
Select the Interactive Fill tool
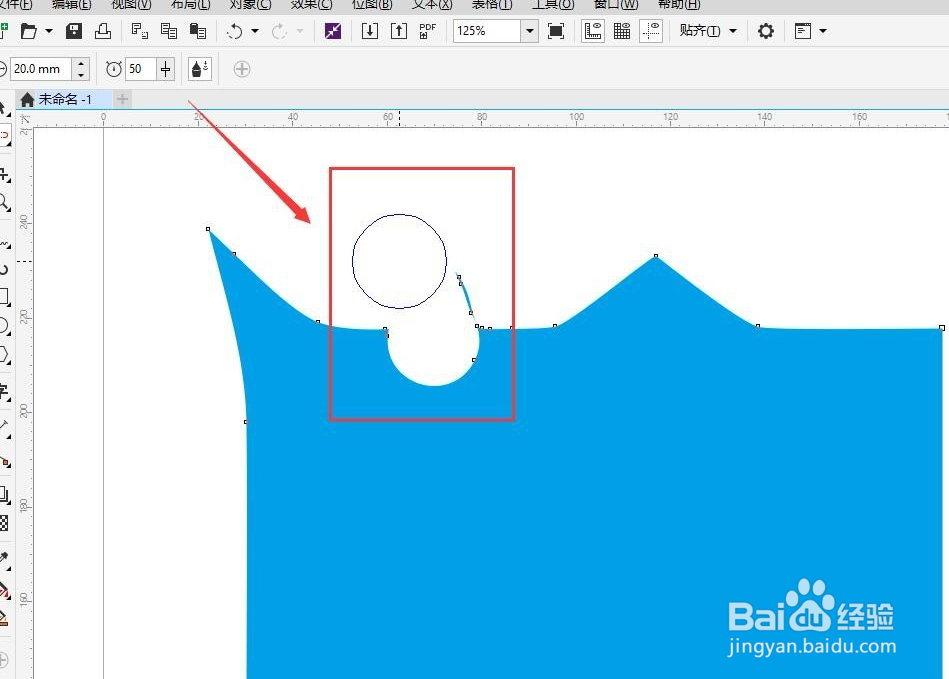(x=4, y=589)
